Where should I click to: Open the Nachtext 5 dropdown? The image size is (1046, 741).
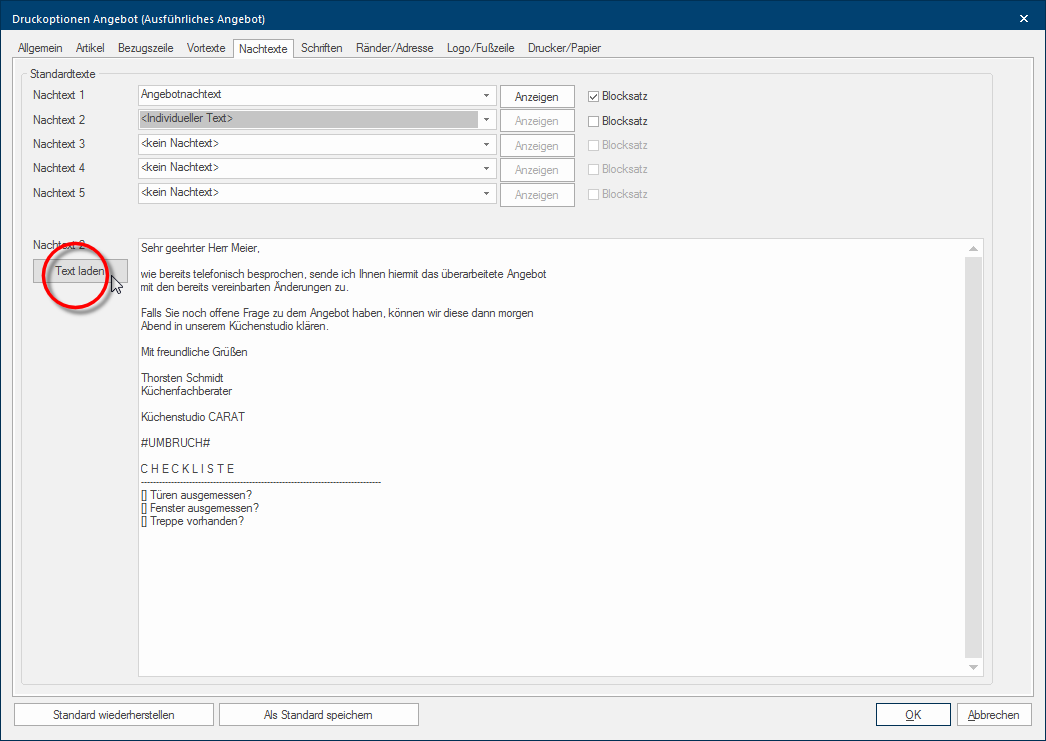[486, 193]
